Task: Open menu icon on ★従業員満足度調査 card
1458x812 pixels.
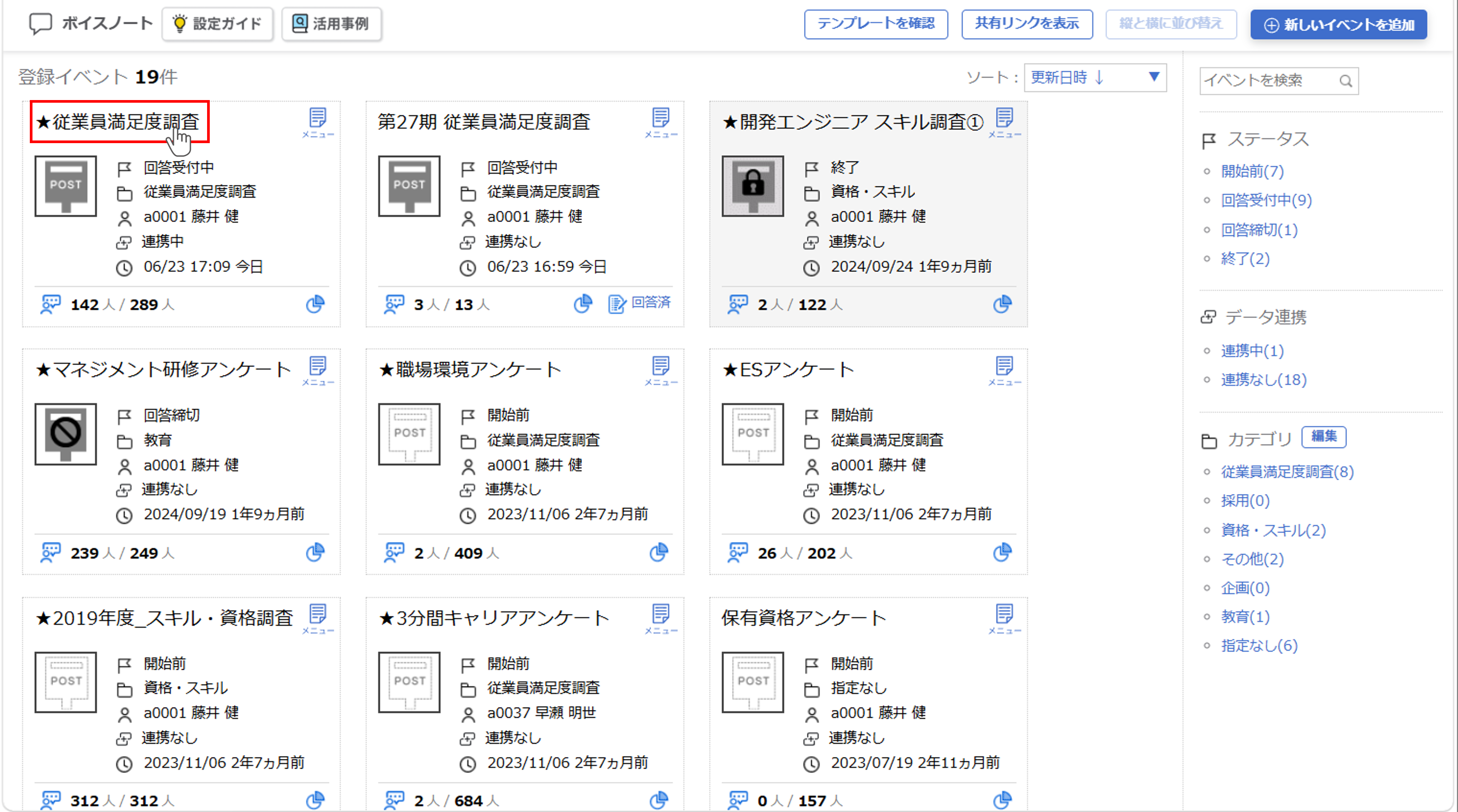Action: pyautogui.click(x=317, y=122)
